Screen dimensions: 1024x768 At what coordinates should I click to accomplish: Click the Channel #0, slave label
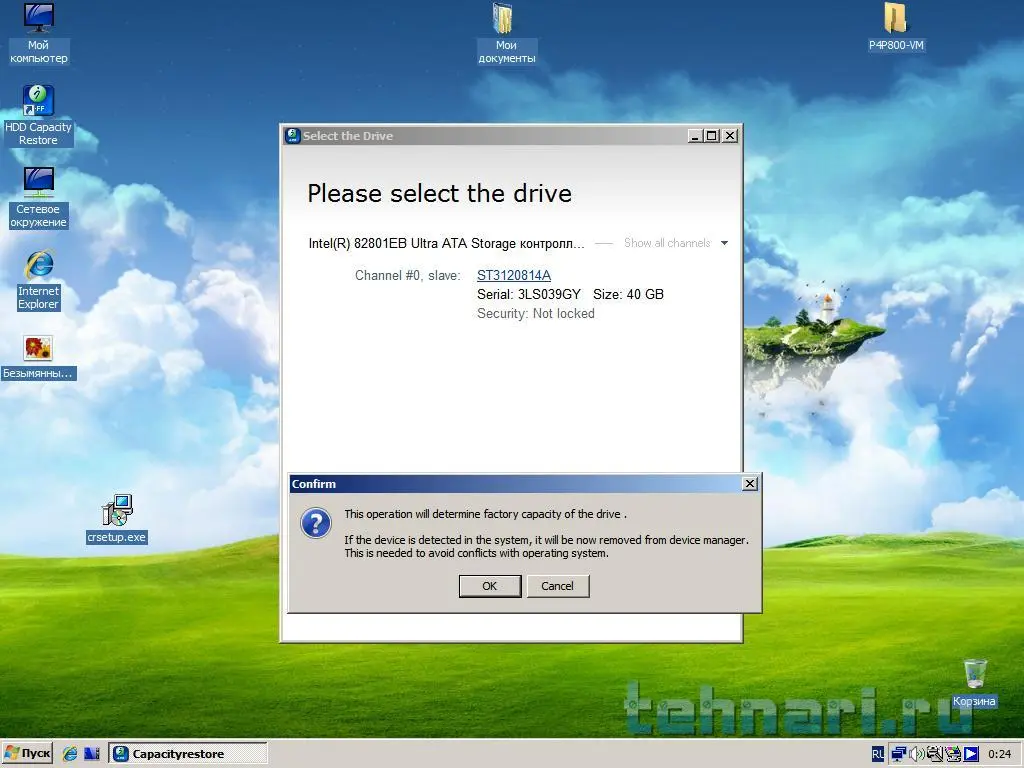click(408, 275)
